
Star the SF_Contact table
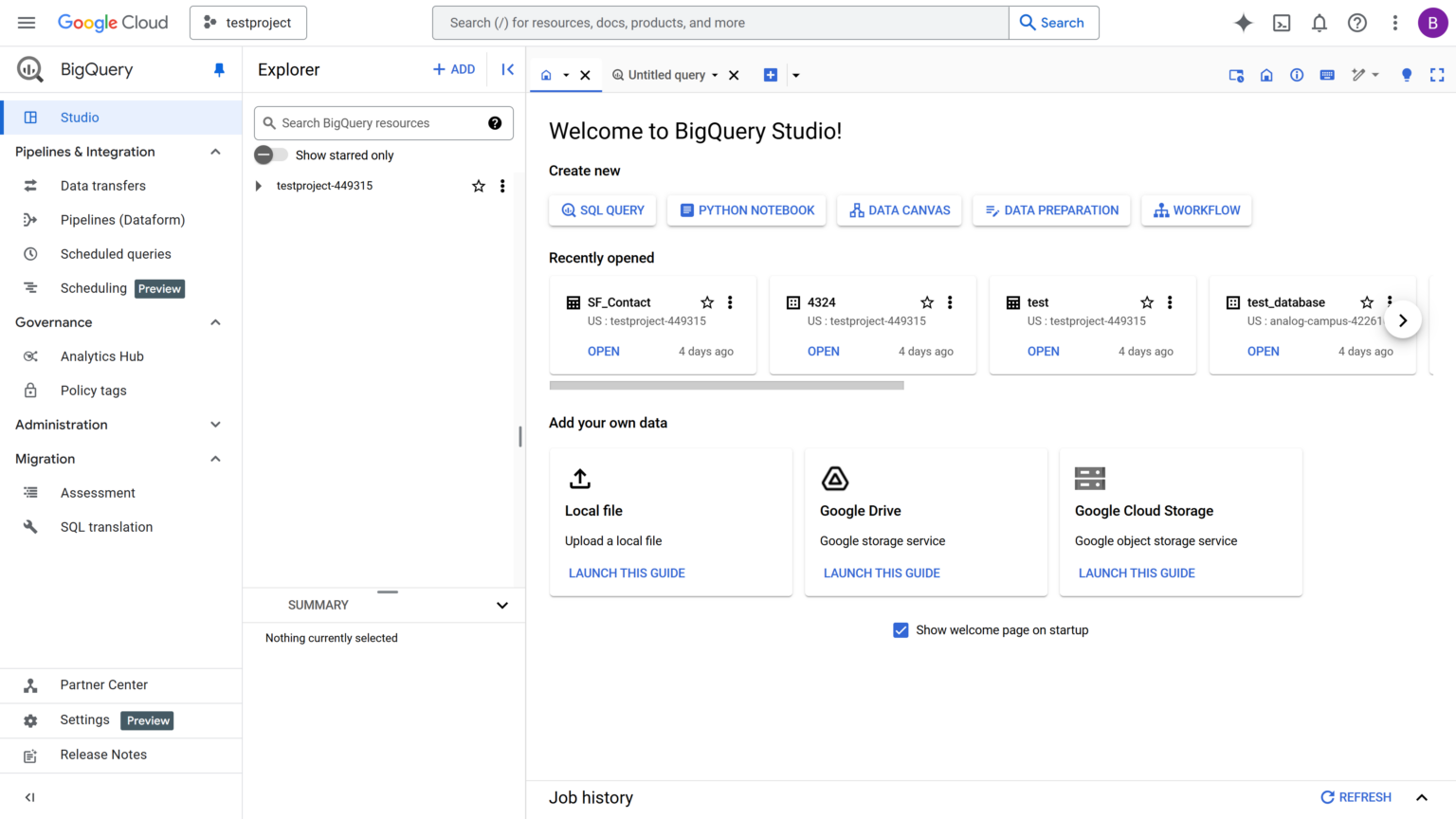(707, 301)
